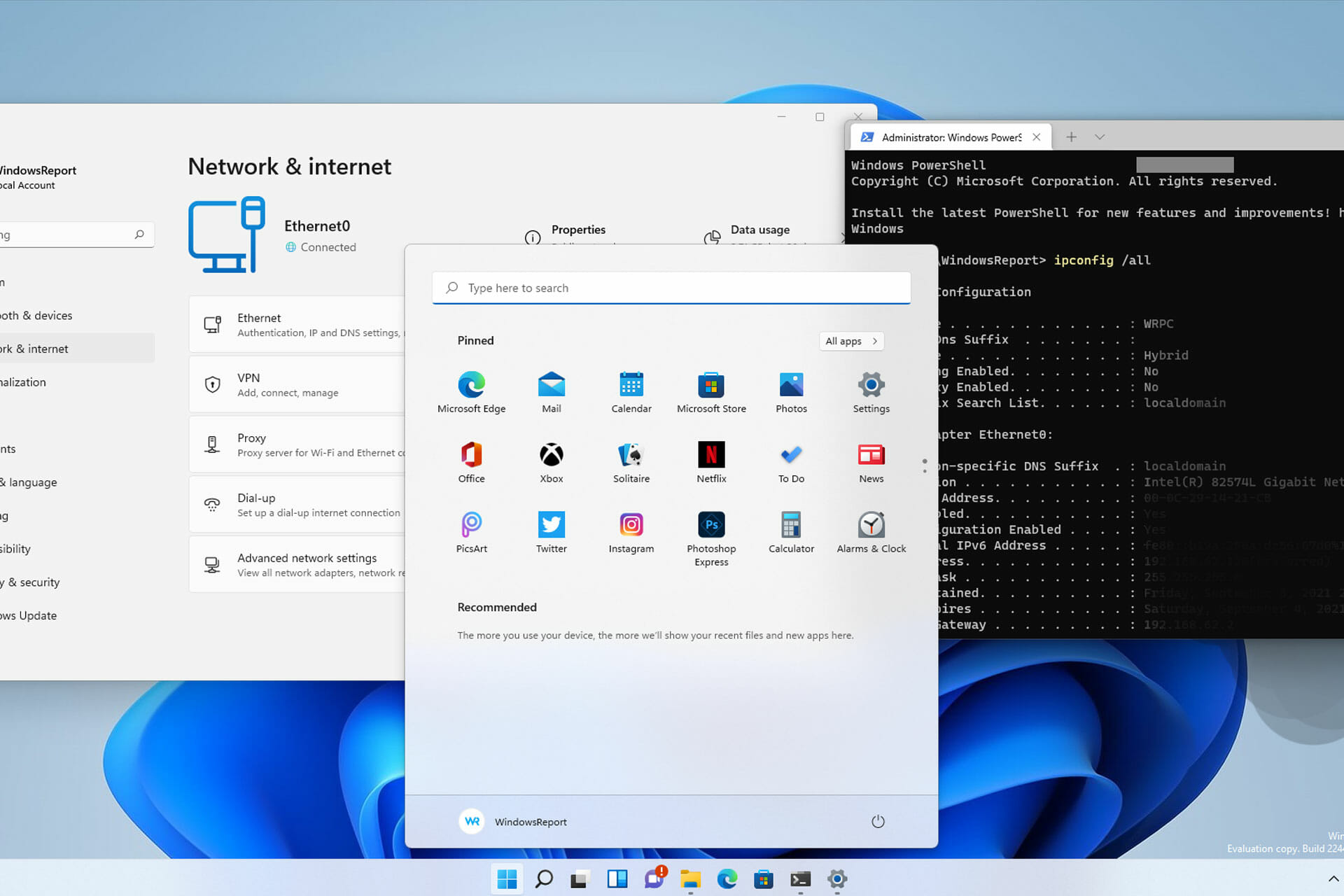Launch Solitaire from pinned apps

point(631,463)
